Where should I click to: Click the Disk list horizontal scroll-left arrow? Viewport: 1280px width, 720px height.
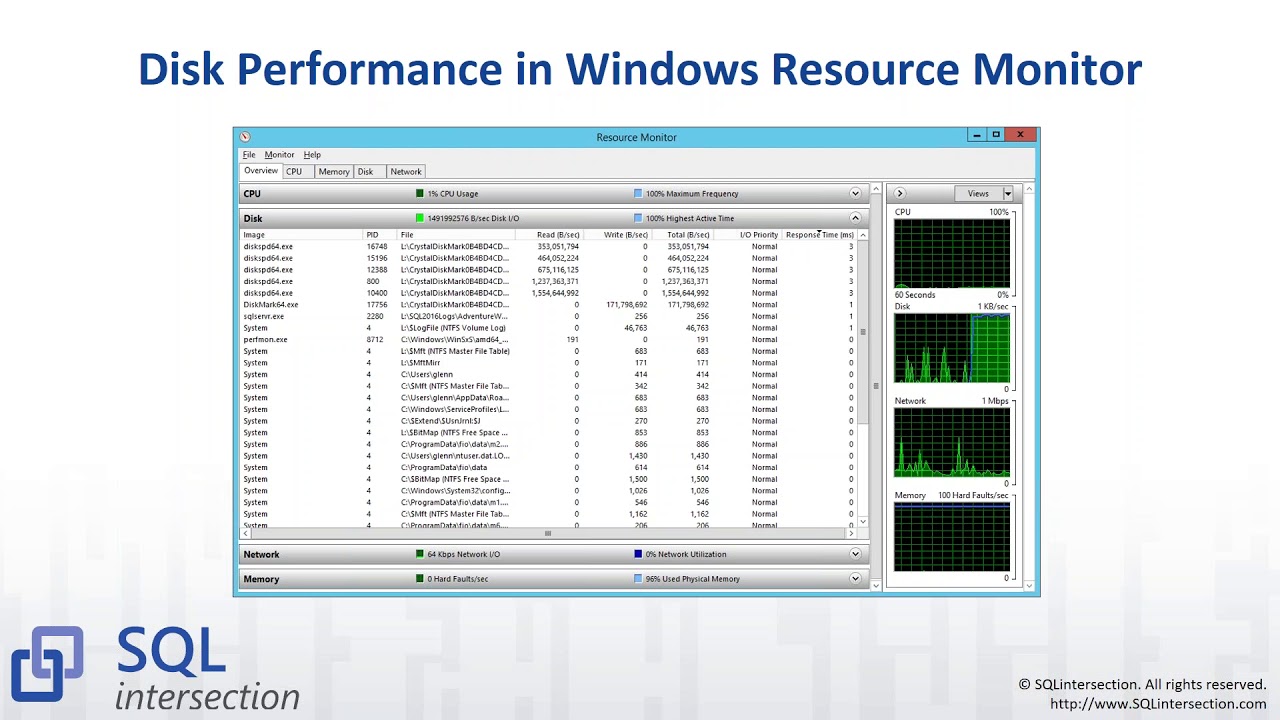tap(245, 534)
